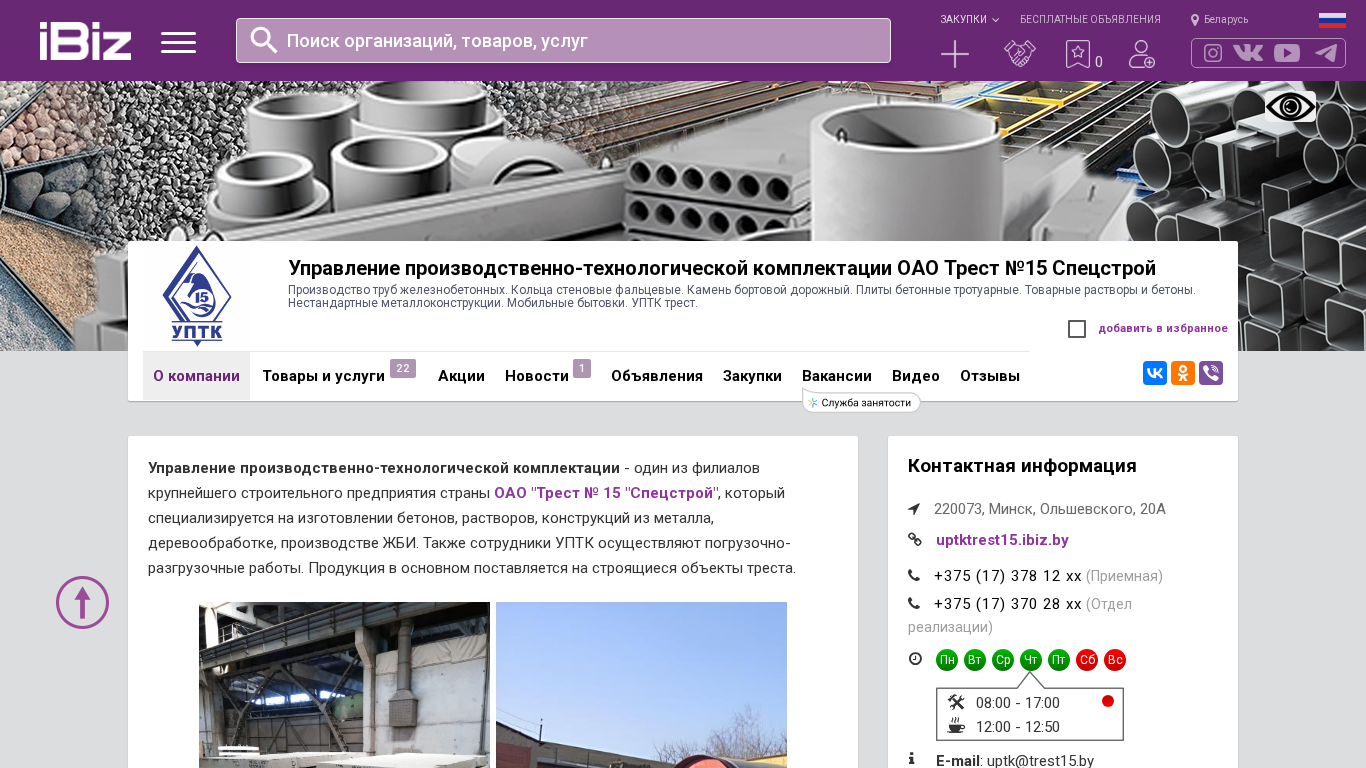1366x768 pixels.
Task: Open the hamburger main menu
Action: point(178,42)
